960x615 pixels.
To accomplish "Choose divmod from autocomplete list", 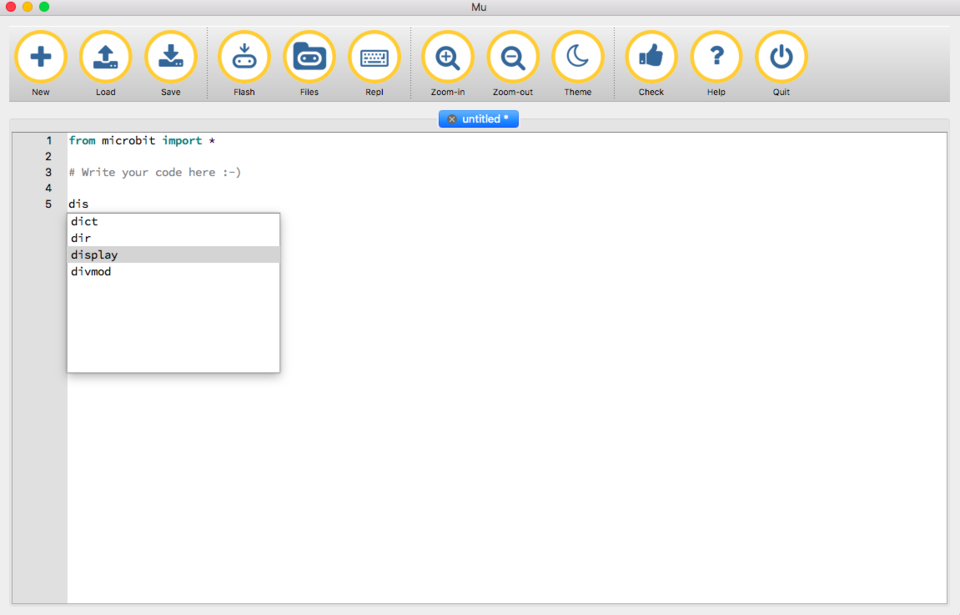I will (x=173, y=271).
